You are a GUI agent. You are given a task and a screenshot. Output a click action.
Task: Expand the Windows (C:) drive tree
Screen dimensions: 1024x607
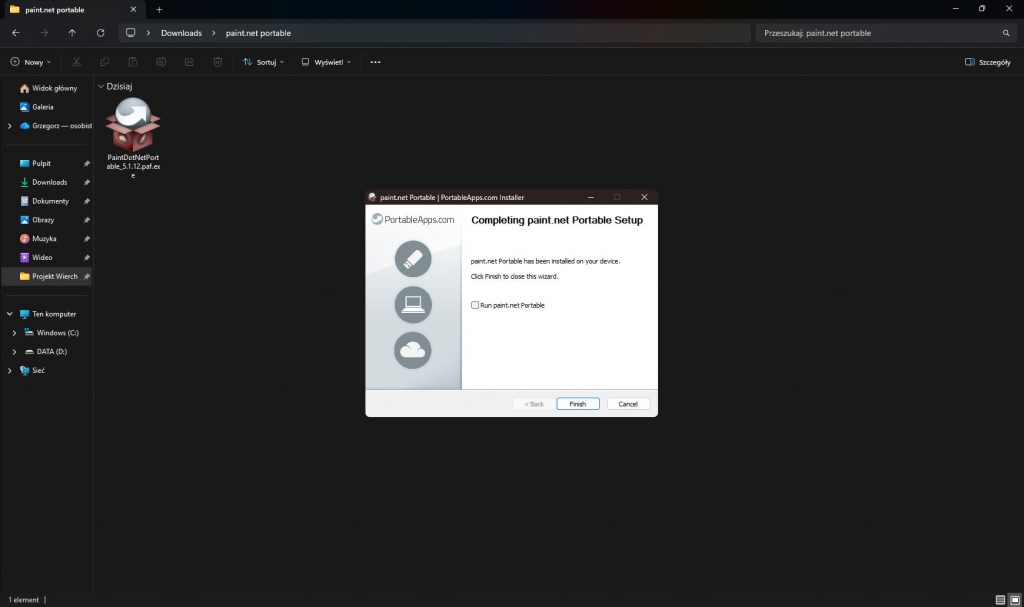14,333
